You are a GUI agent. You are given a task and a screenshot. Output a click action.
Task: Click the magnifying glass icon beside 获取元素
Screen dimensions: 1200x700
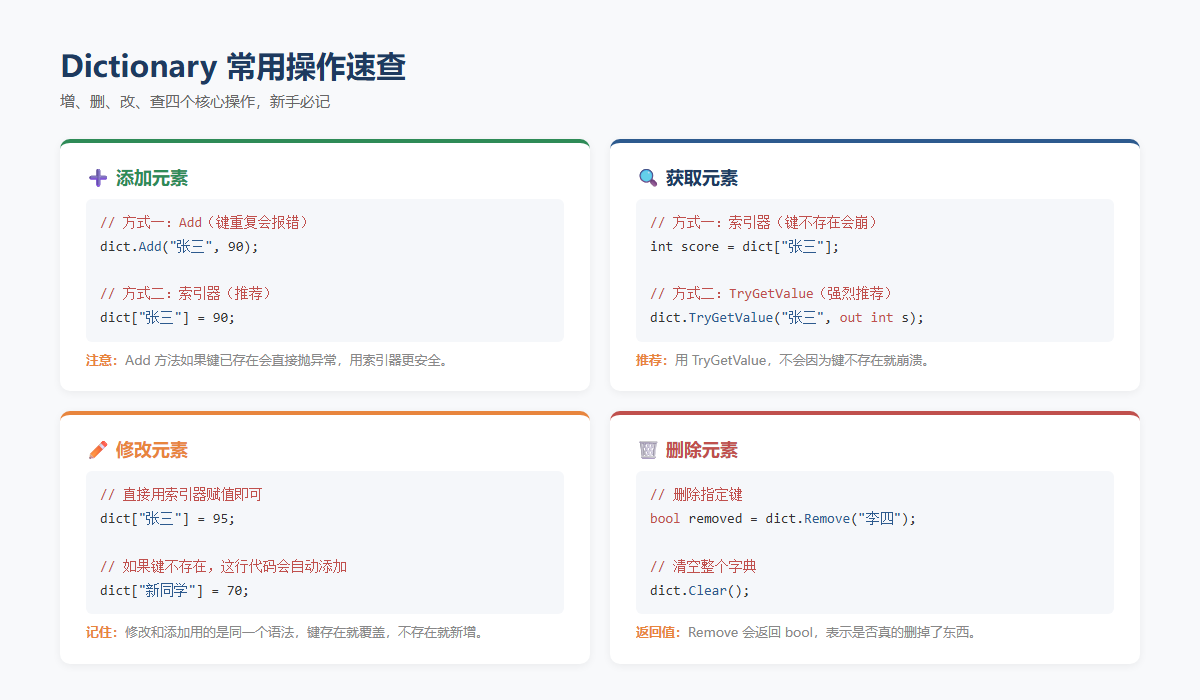point(648,178)
